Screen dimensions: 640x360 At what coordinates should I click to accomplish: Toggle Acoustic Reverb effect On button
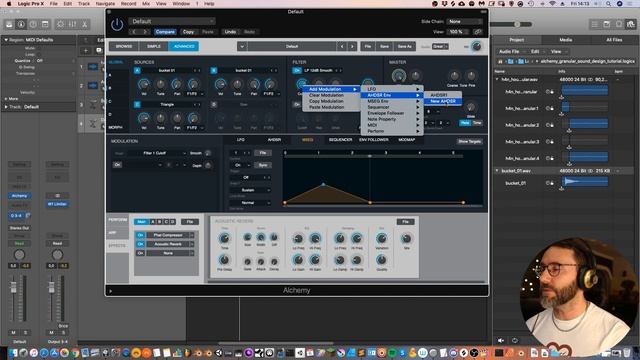coord(140,244)
